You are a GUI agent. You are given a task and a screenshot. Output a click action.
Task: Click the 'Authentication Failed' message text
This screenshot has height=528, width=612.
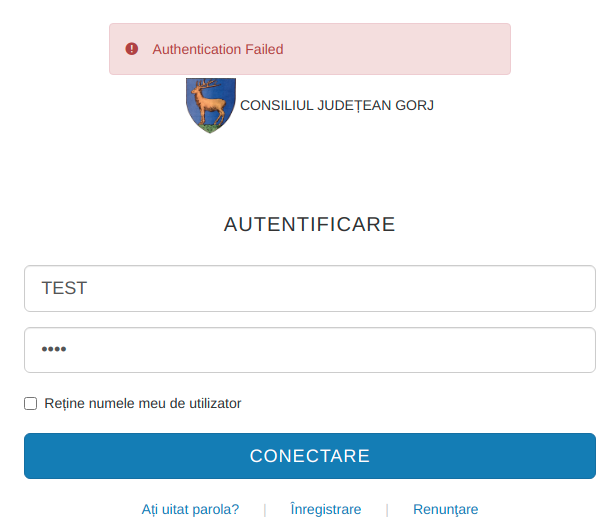coord(218,49)
